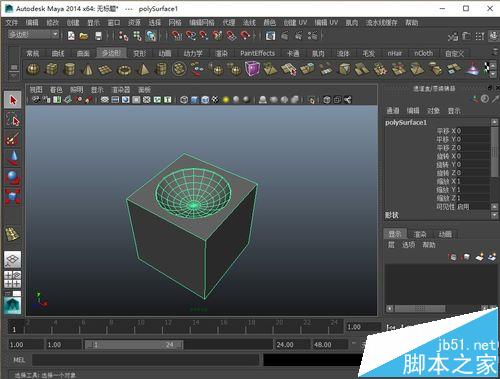Open the 编辑网格 menu
Viewport: 500px width, 379px height.
coord(202,23)
